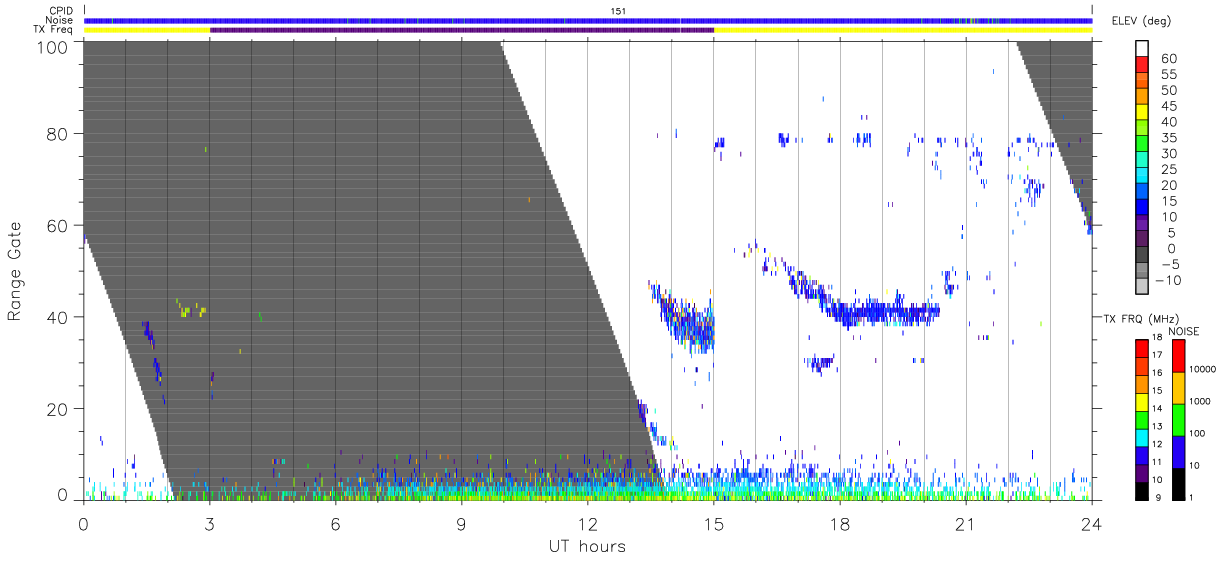Pick the blue segment of the NOISE bar

click(x=1178, y=451)
